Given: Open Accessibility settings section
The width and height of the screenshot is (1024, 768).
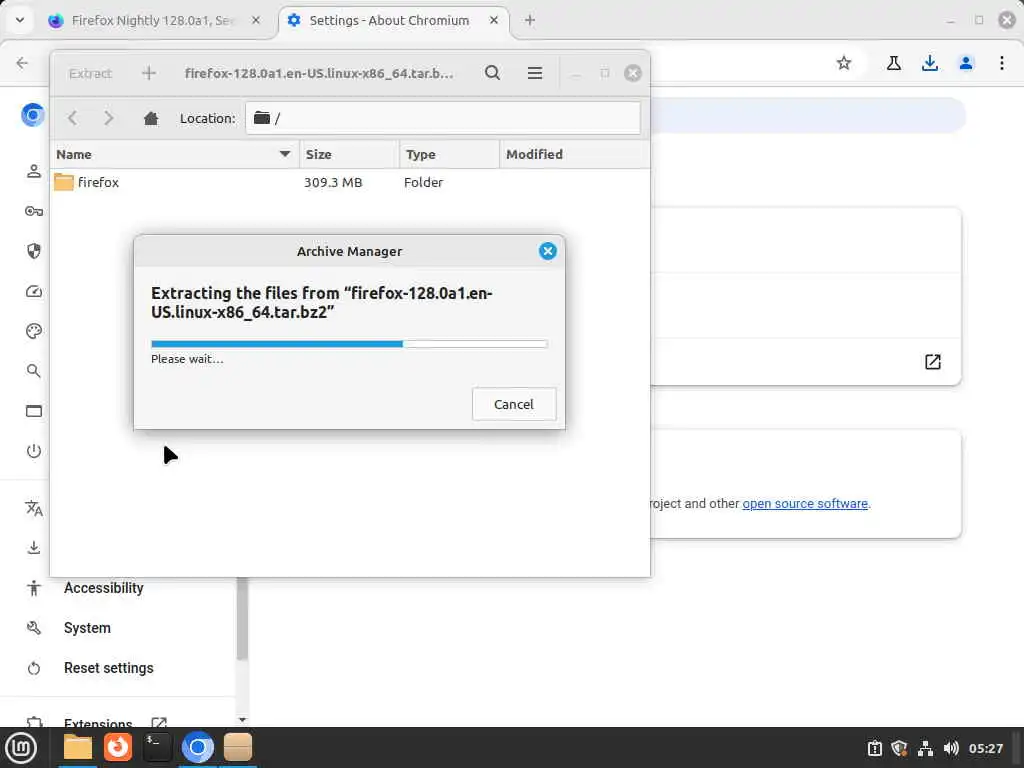Looking at the screenshot, I should (103, 588).
